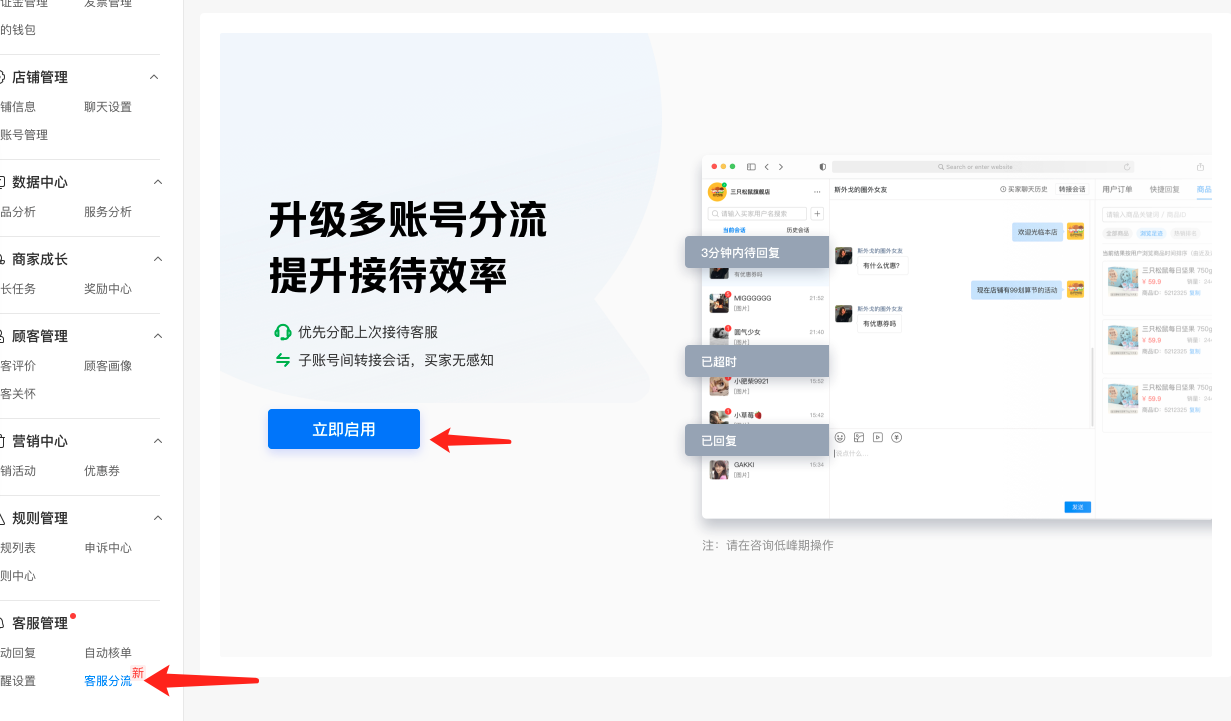Click the 转接会话 button

pos(1072,189)
